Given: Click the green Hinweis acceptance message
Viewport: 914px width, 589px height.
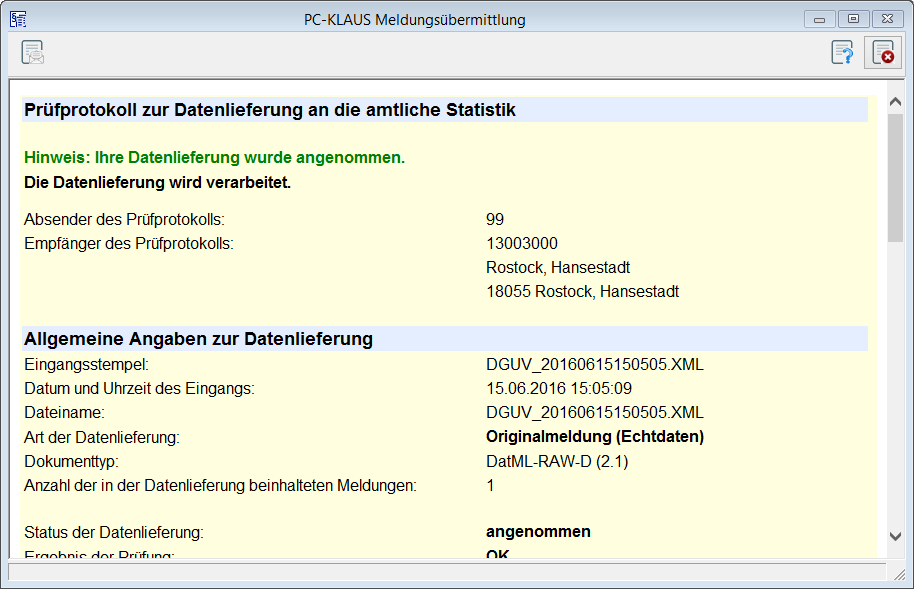Looking at the screenshot, I should (214, 158).
